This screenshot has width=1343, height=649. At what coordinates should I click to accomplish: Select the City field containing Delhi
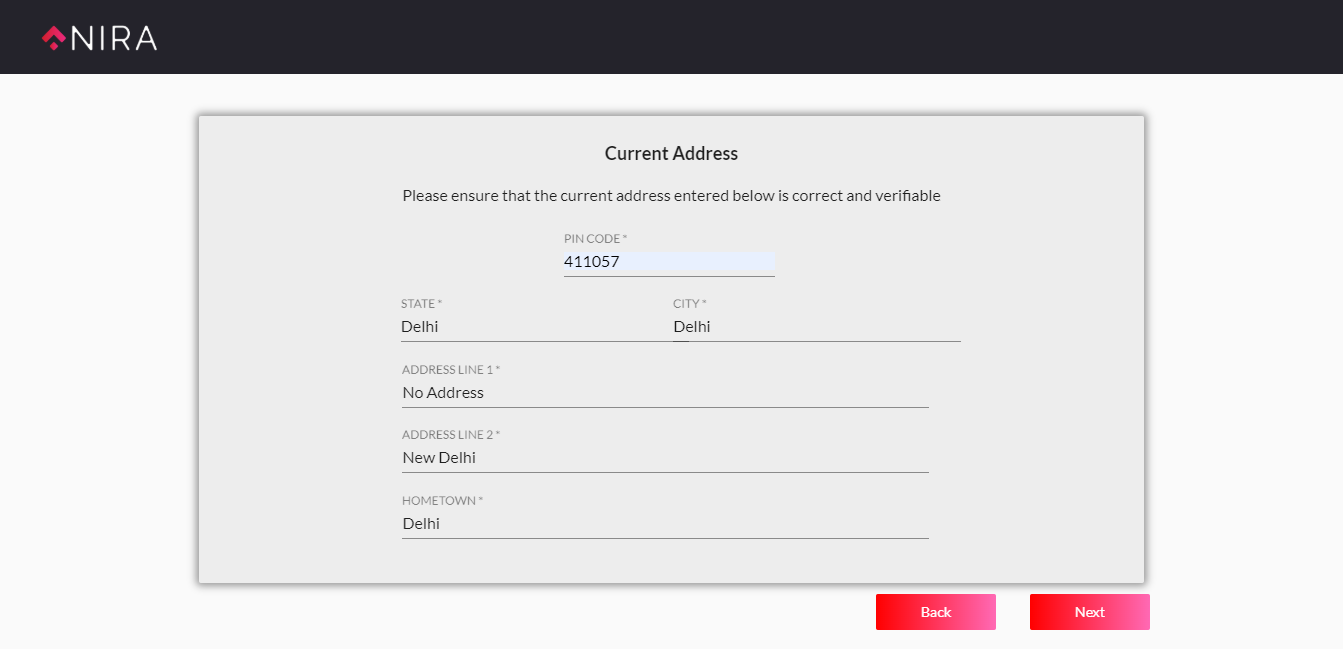click(x=816, y=327)
